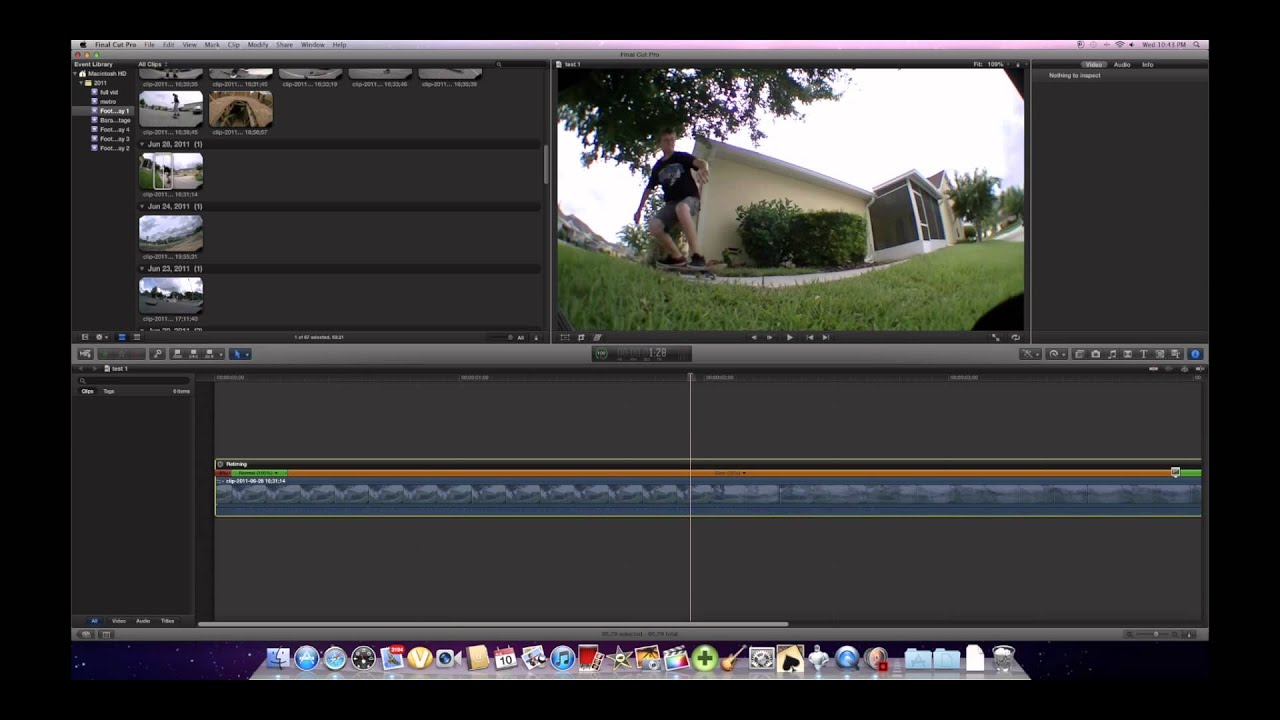Image resolution: width=1280 pixels, height=720 pixels.
Task: Switch to Audio inspector tab
Action: pos(1122,64)
